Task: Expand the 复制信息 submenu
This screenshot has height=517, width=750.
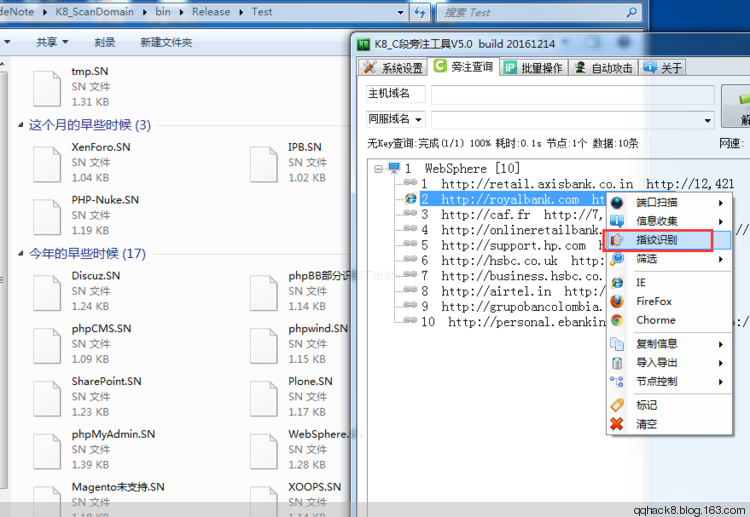Action: [720, 344]
